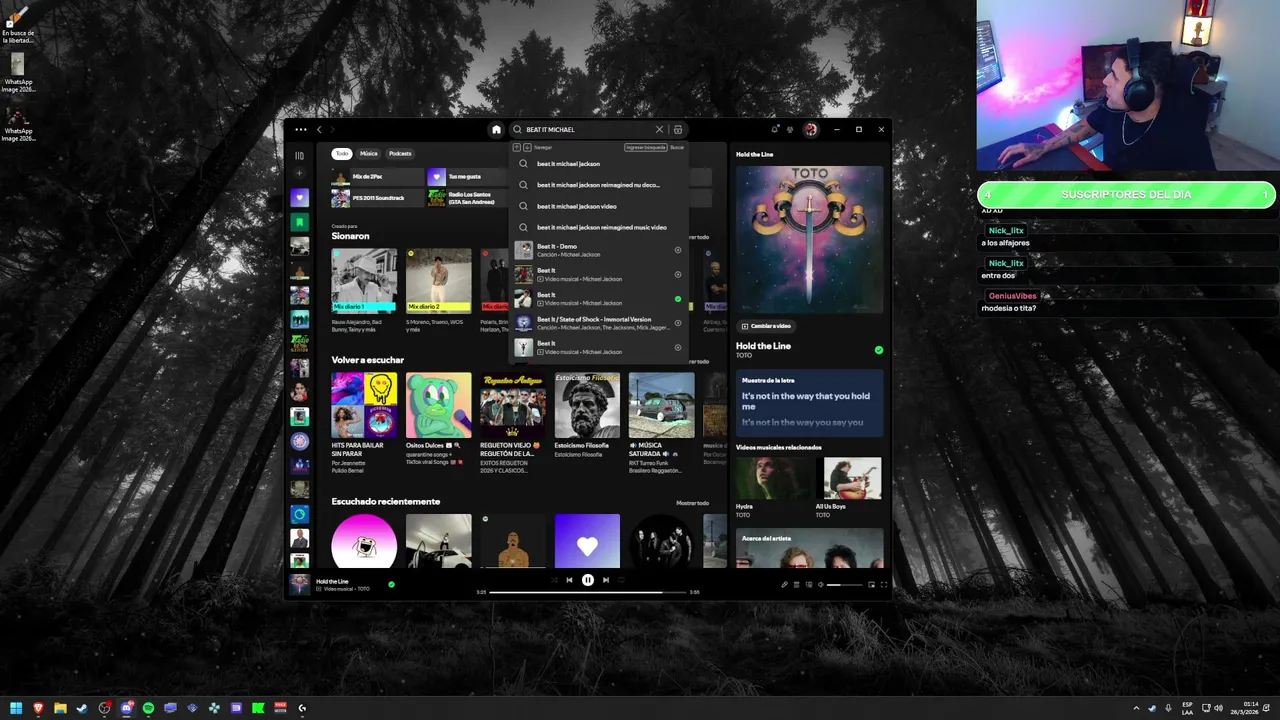
Task: Toggle saved check in Now Playing panel
Action: tap(879, 350)
